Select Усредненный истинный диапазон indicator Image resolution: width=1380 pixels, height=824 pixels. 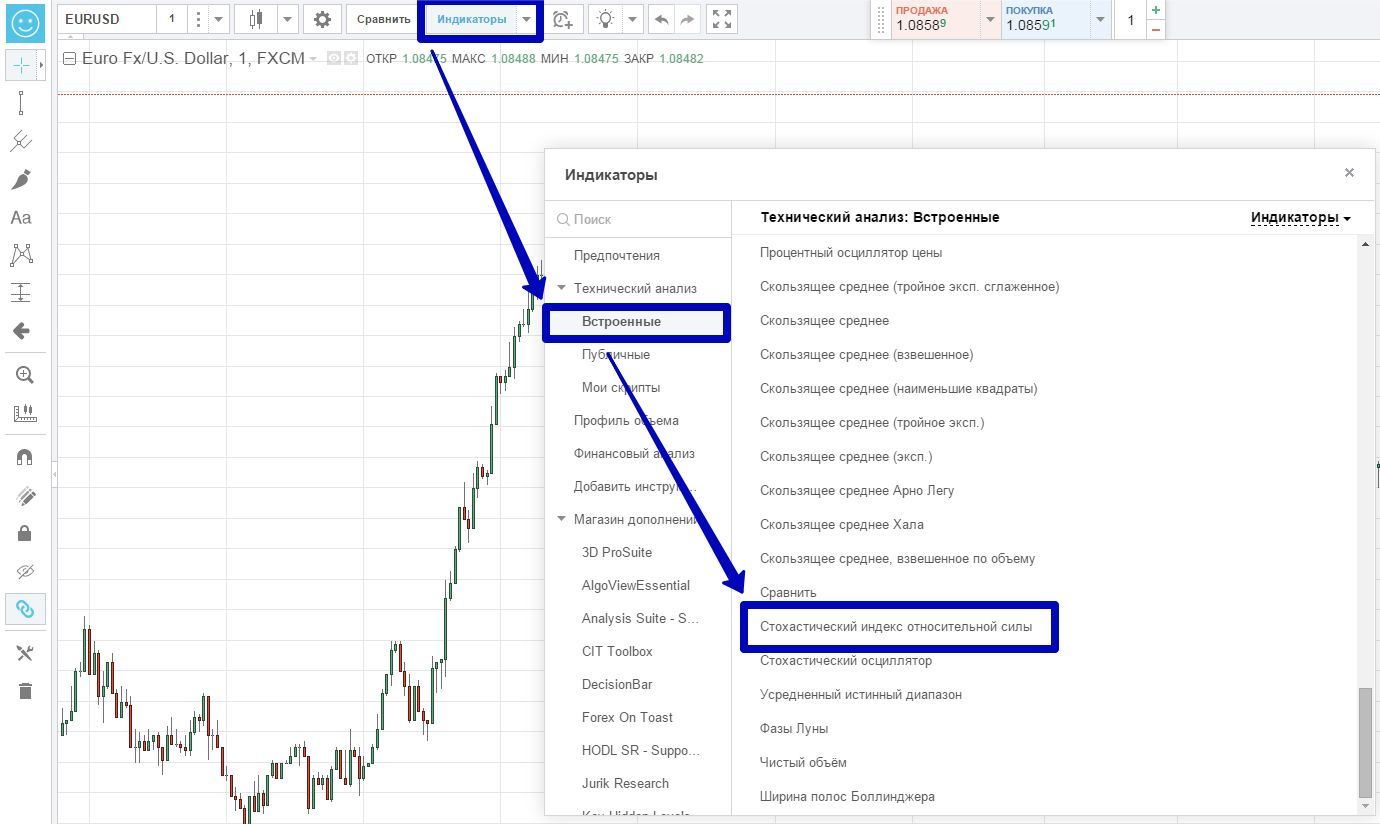click(861, 694)
